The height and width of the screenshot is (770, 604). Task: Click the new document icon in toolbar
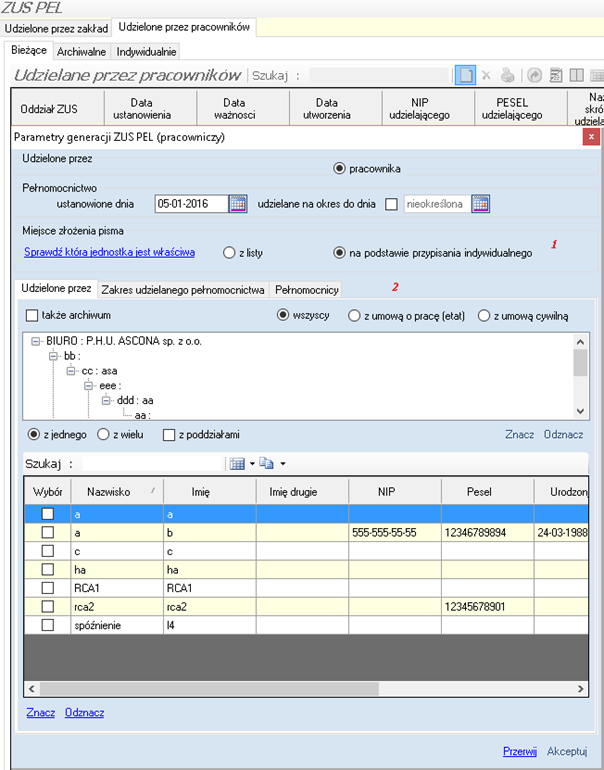[465, 75]
